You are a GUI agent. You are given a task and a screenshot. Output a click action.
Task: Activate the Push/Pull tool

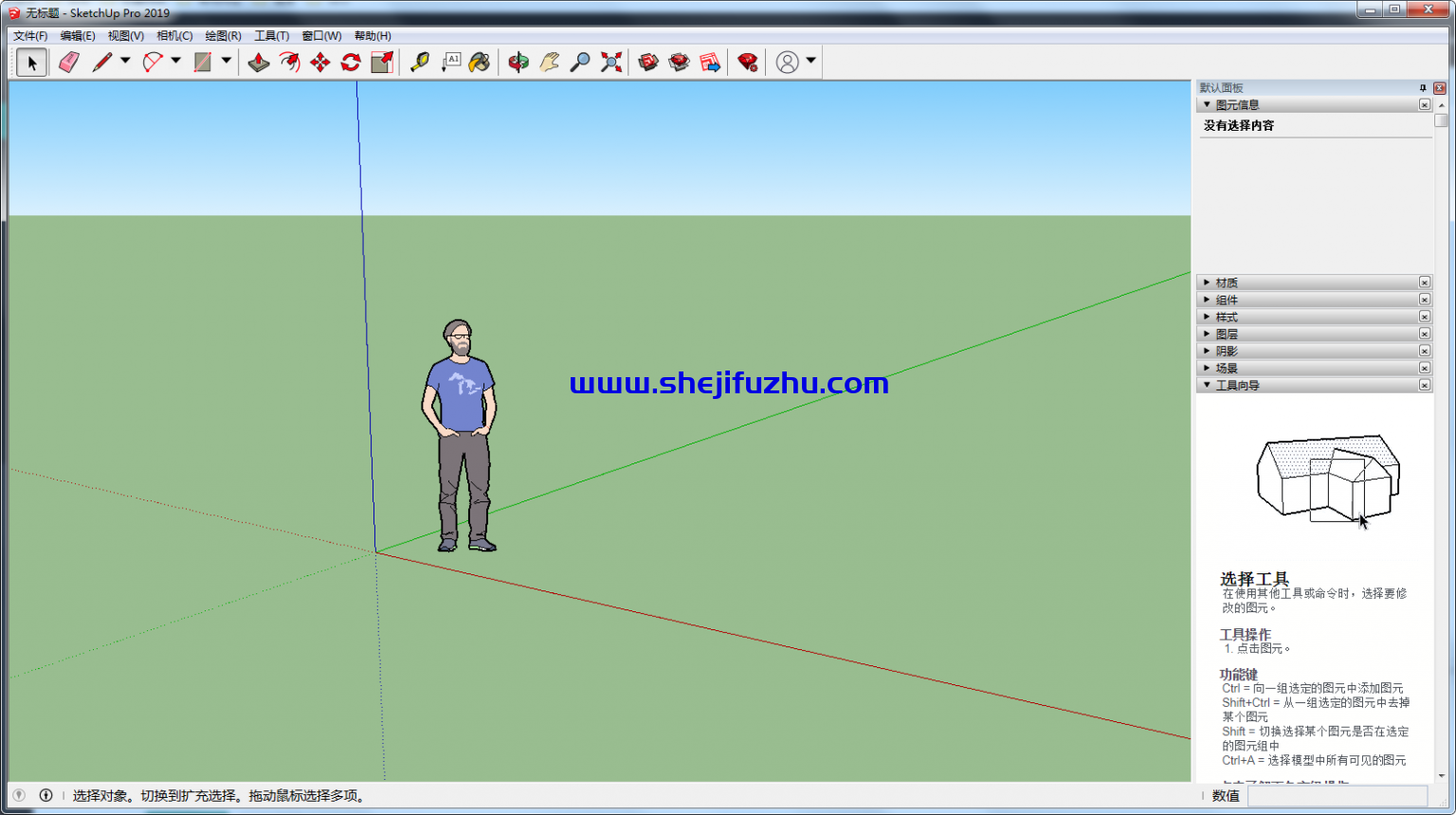[259, 63]
